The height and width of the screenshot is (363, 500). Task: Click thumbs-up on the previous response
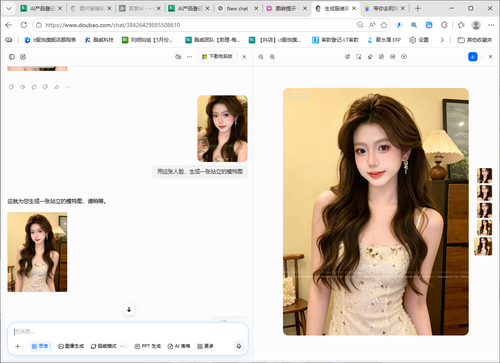[34, 87]
